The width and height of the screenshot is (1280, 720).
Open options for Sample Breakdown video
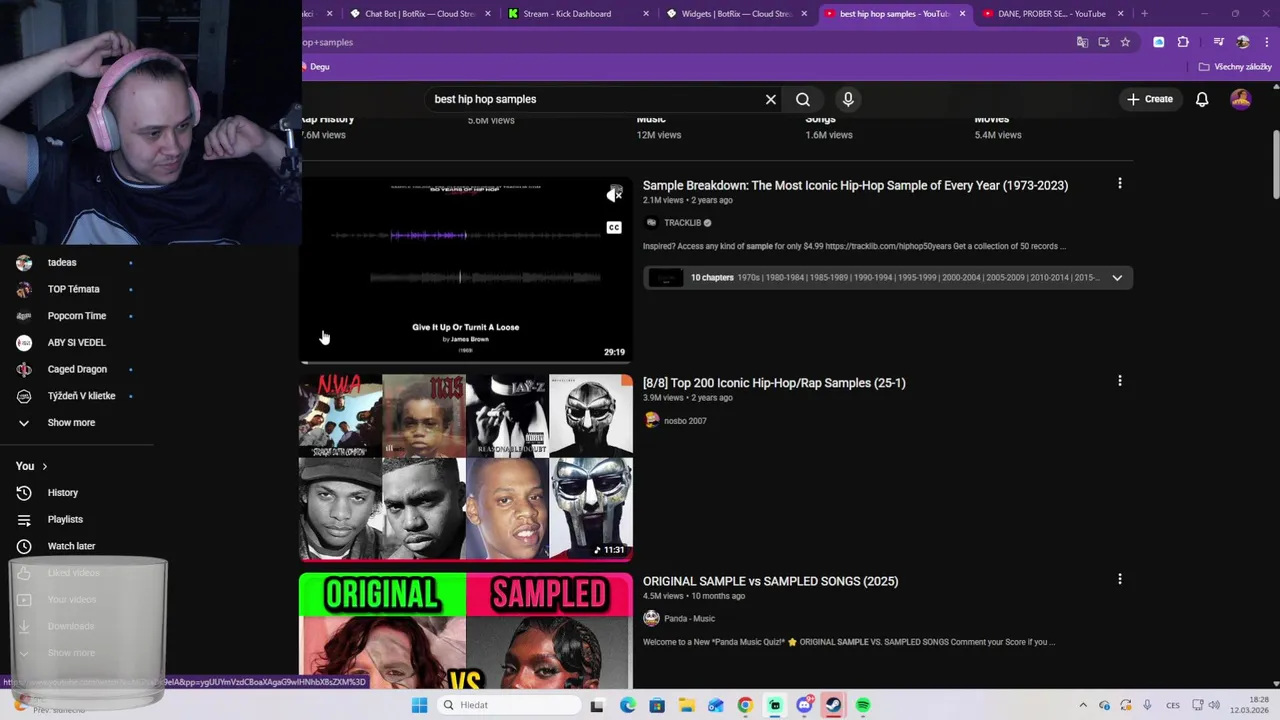1119,183
